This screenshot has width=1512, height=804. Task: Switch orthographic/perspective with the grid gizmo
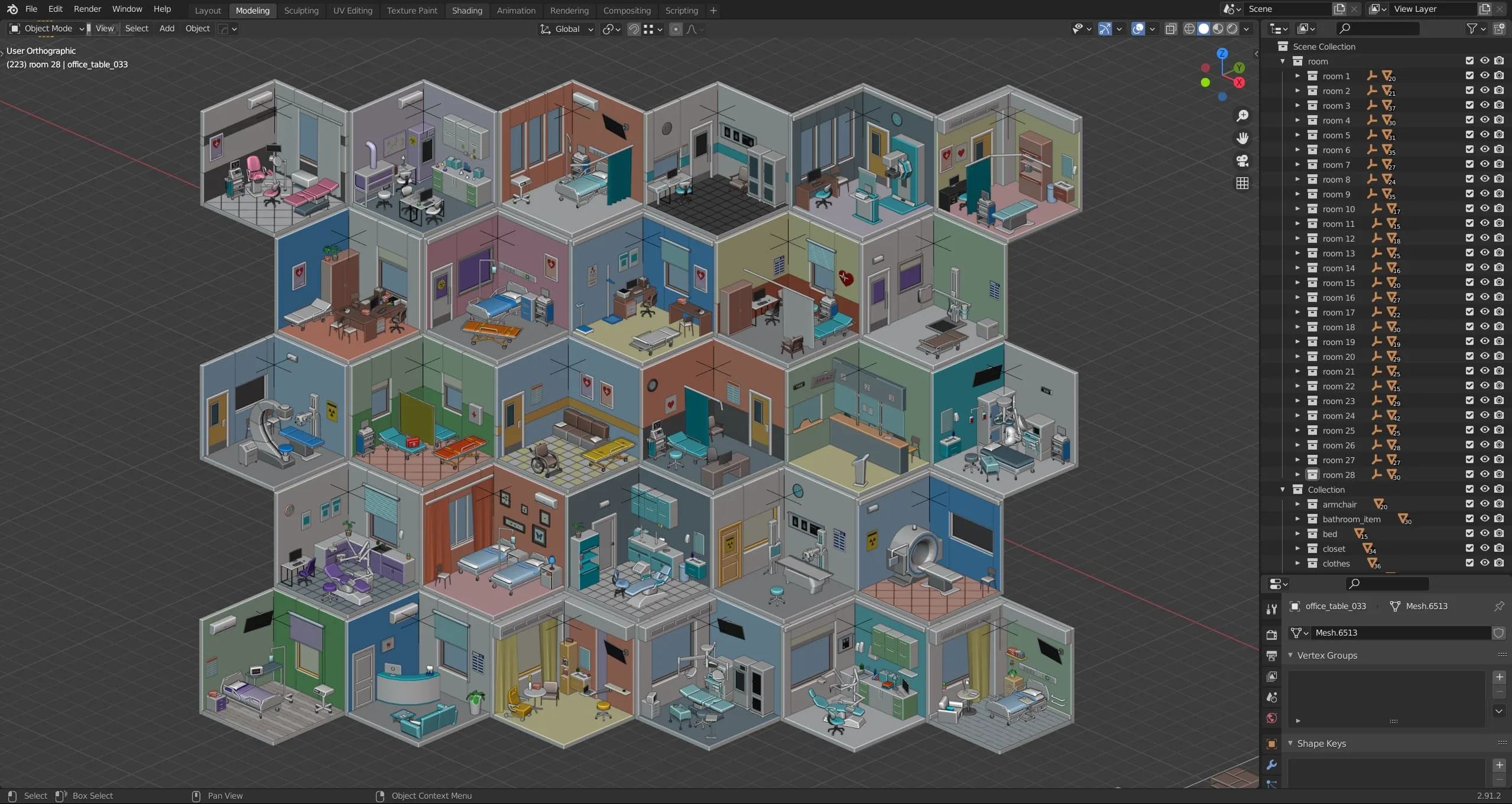point(1242,183)
